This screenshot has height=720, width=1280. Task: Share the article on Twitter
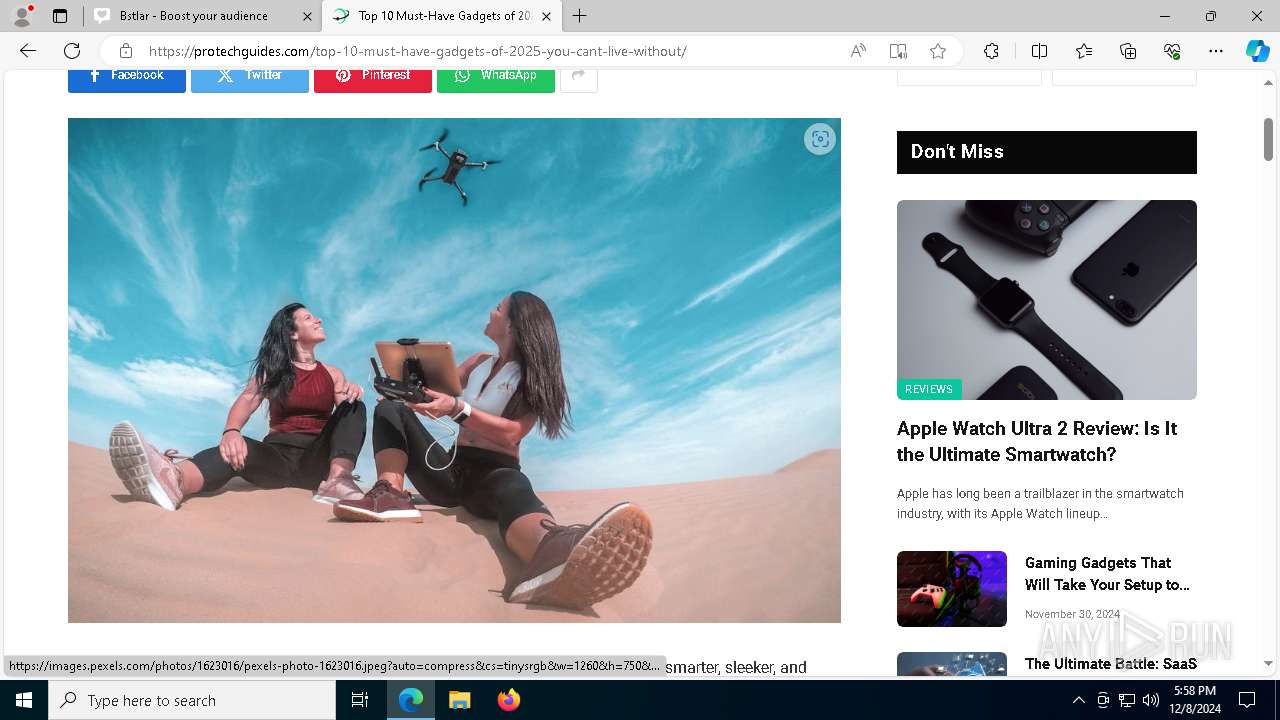click(250, 80)
